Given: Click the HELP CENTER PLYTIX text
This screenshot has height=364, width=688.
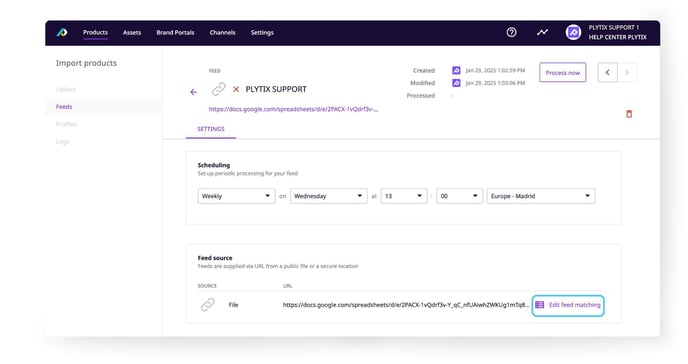Looking at the screenshot, I should [x=617, y=37].
